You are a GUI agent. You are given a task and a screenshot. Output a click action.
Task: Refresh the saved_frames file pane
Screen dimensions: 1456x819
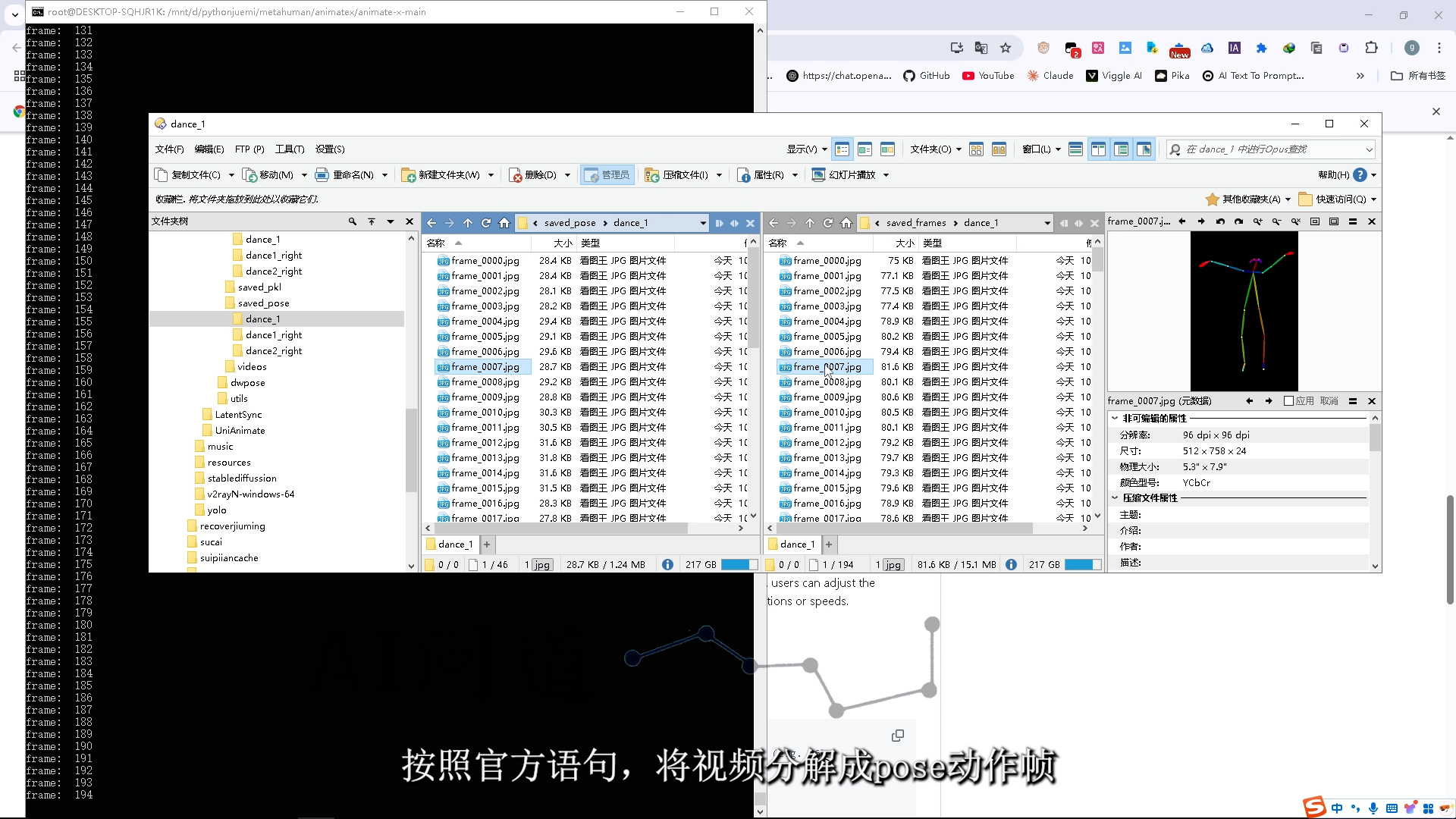[x=828, y=223]
